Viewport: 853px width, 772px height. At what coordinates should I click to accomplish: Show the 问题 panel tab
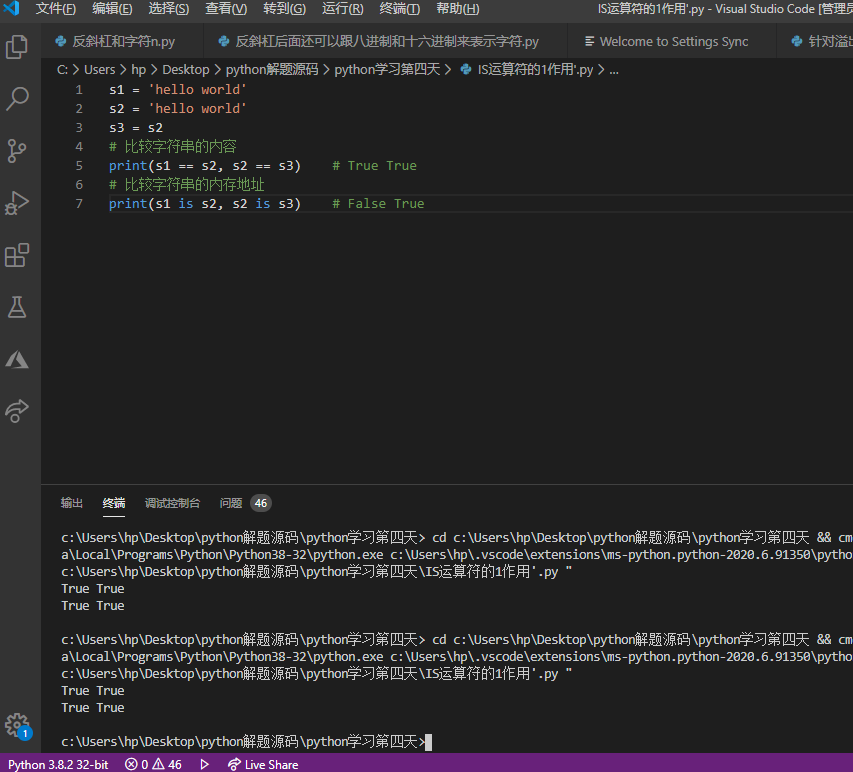[x=231, y=503]
